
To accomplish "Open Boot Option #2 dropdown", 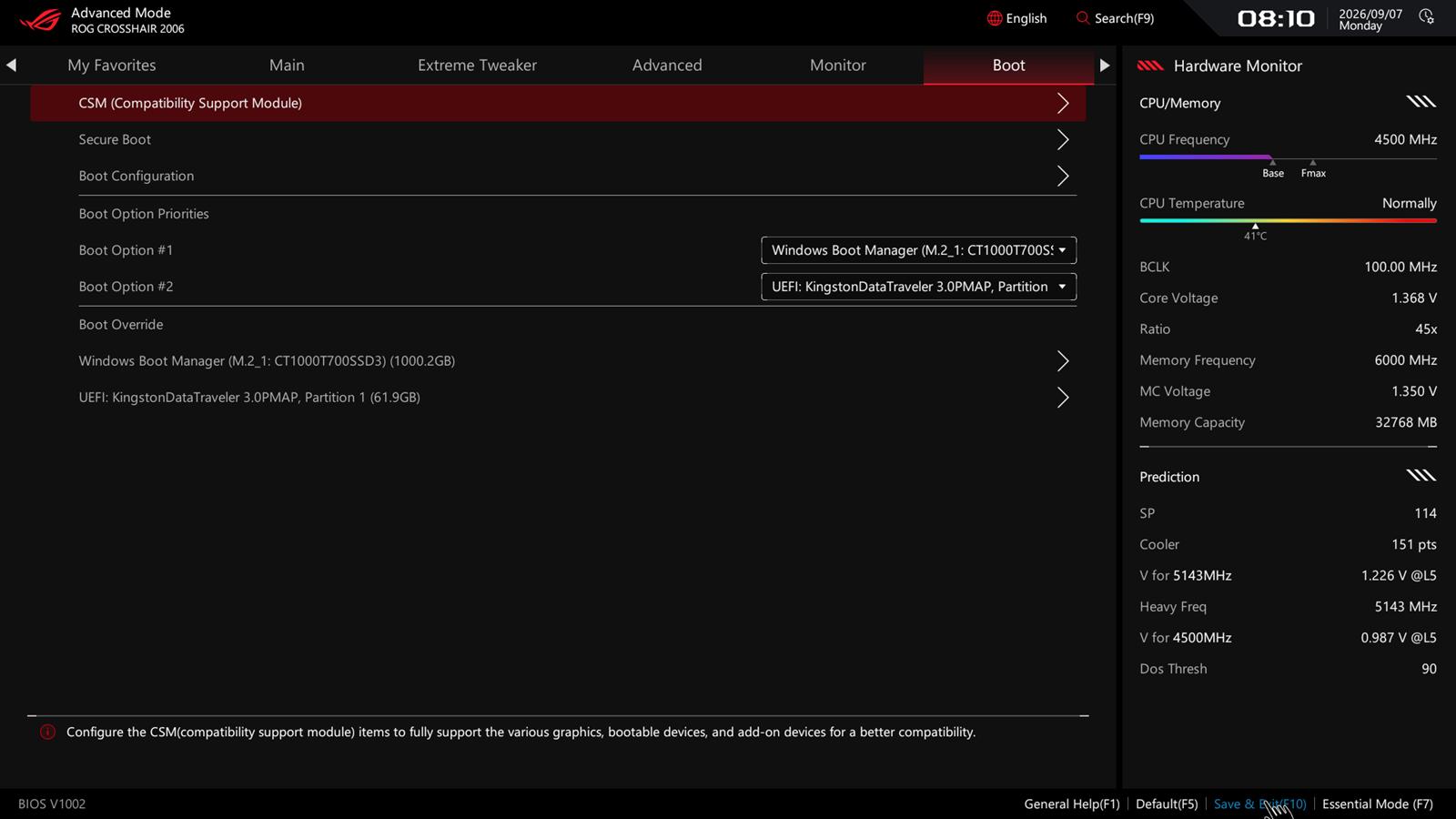I will pyautogui.click(x=918, y=287).
